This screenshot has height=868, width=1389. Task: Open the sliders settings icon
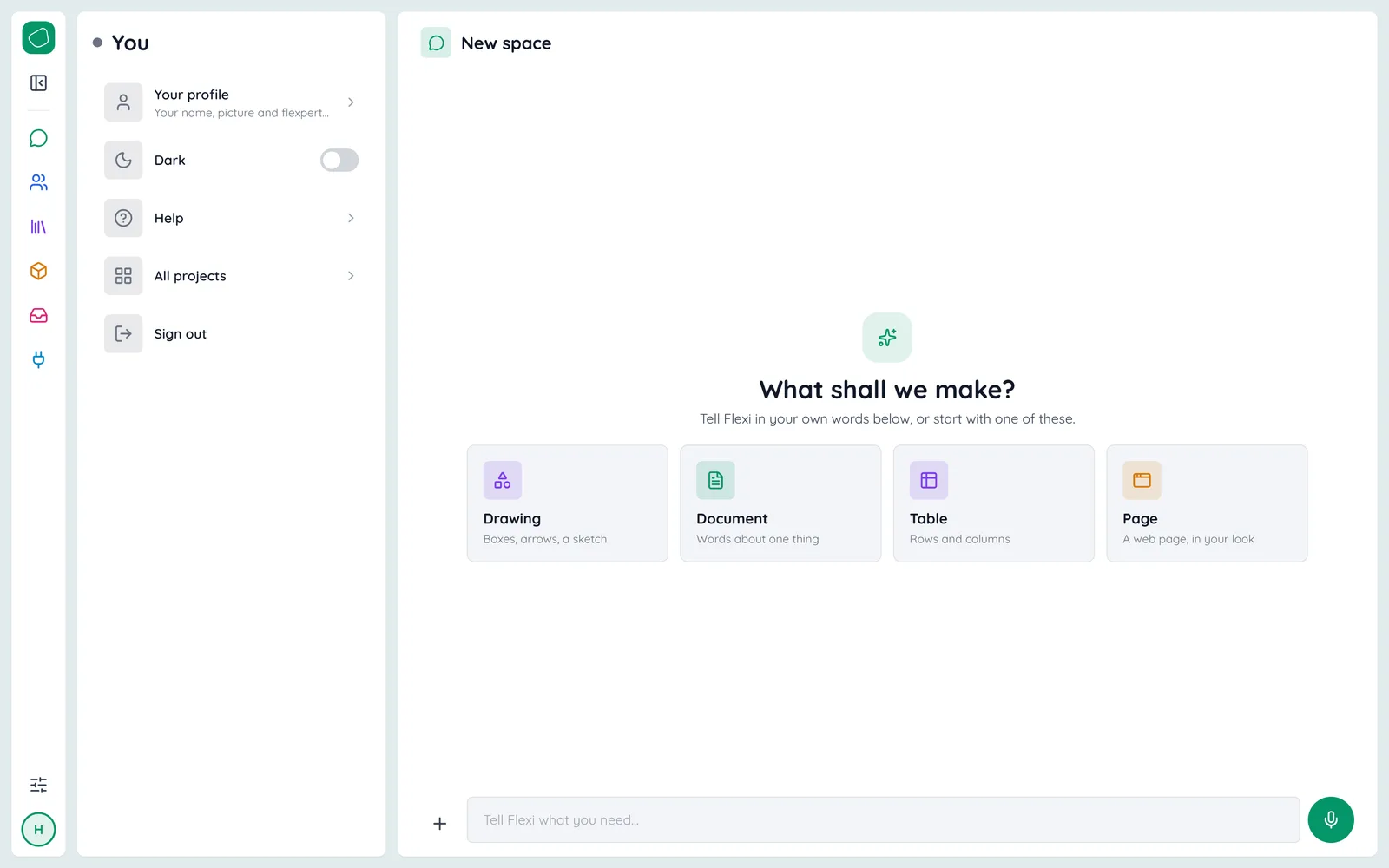(38, 785)
